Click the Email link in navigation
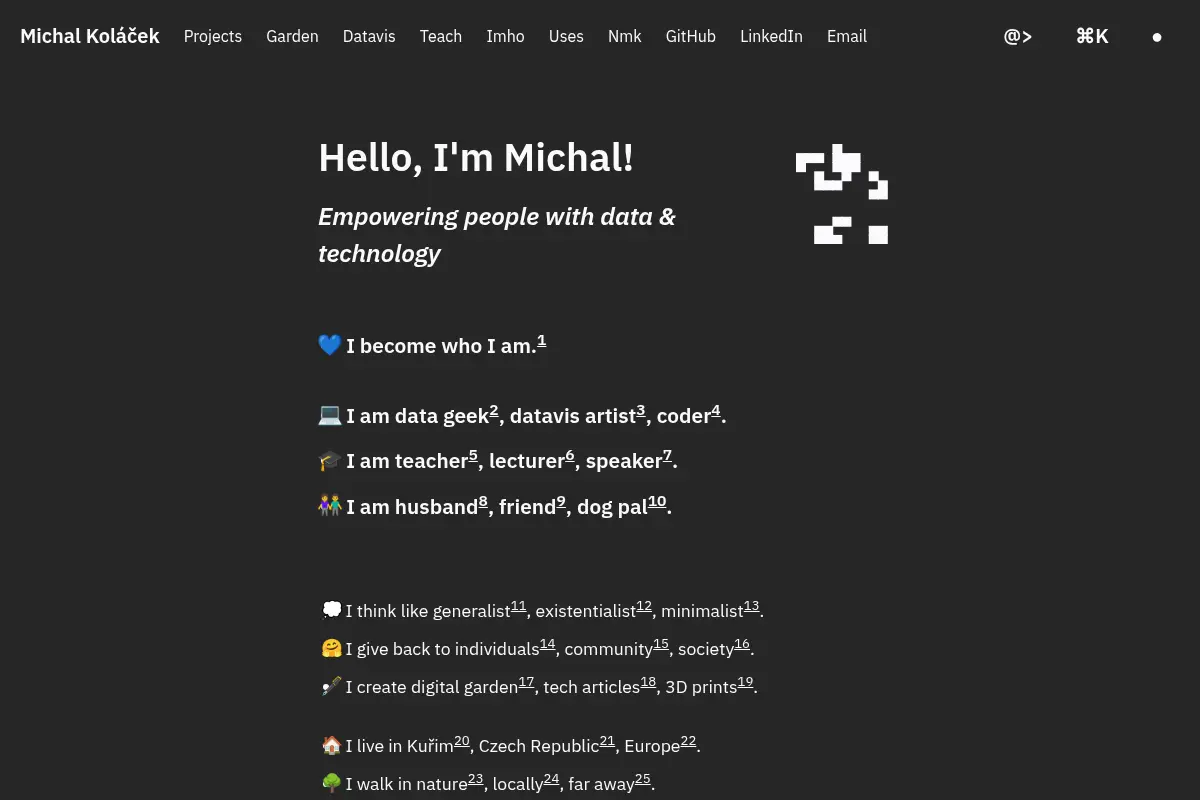The image size is (1200, 800). [x=847, y=36]
